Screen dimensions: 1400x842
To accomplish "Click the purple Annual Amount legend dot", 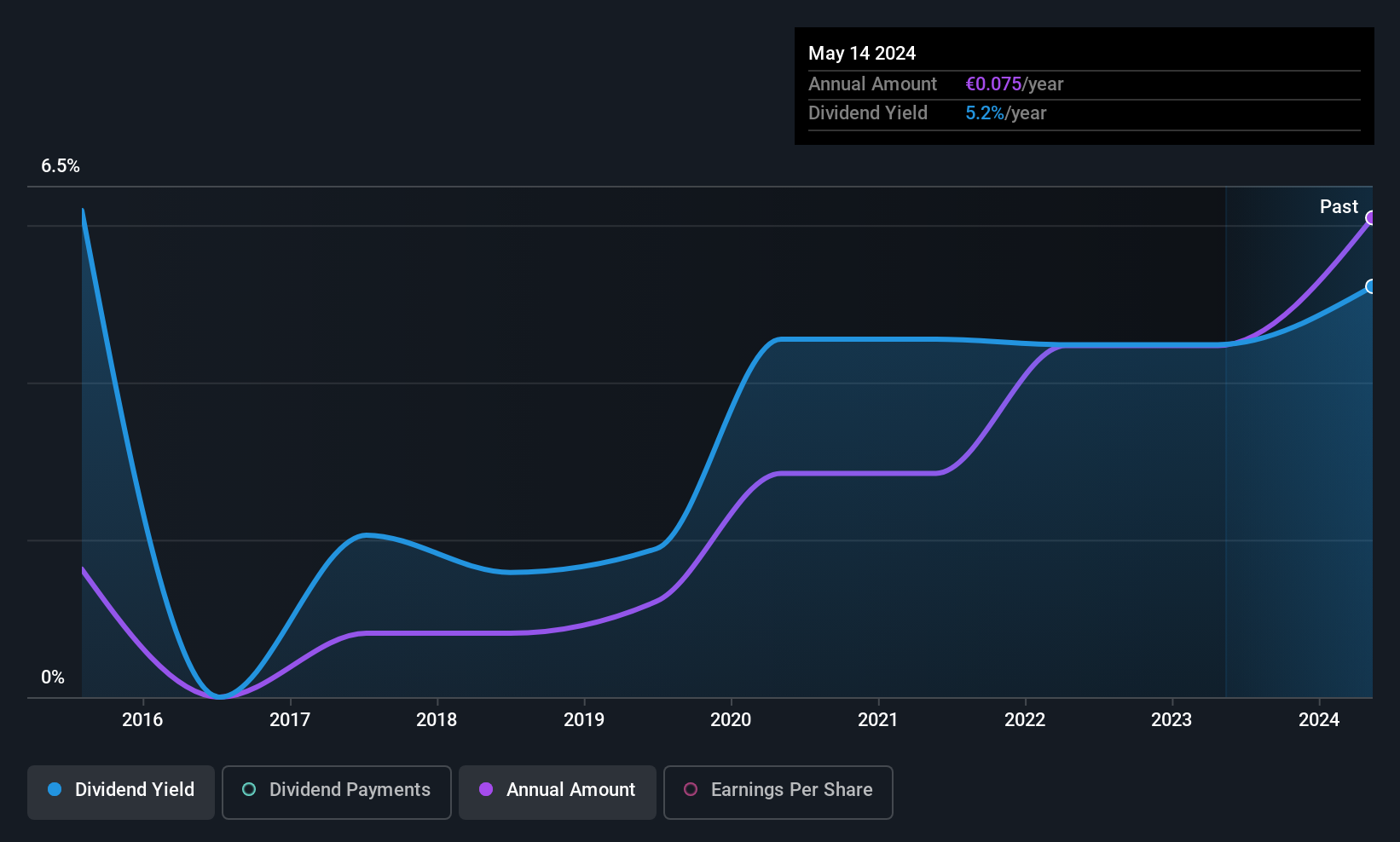I will (x=486, y=789).
